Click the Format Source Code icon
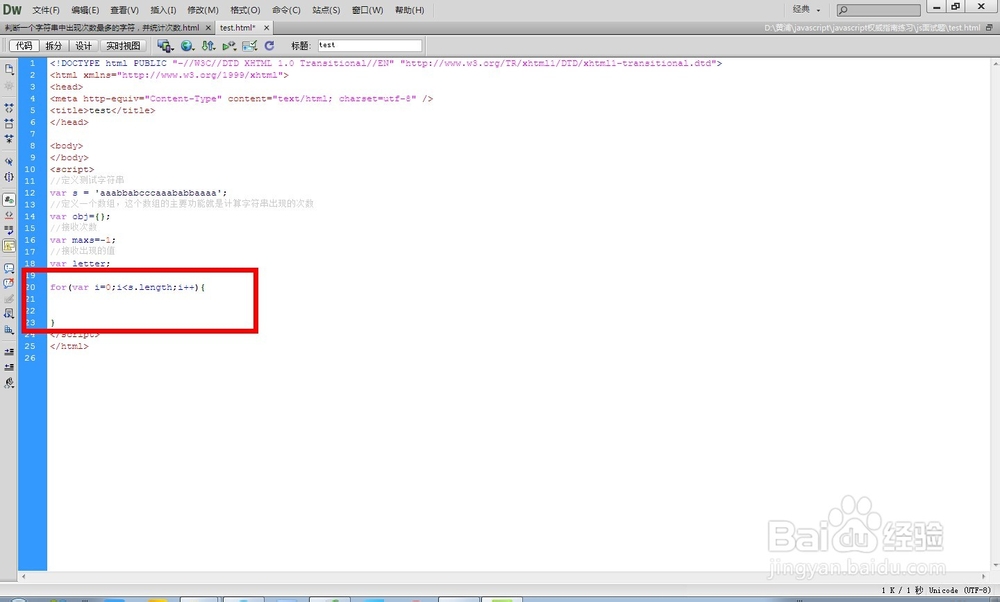 click(9, 383)
